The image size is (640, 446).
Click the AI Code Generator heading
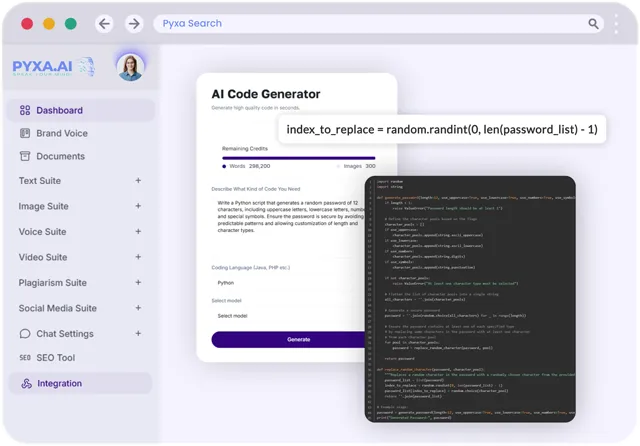click(266, 94)
